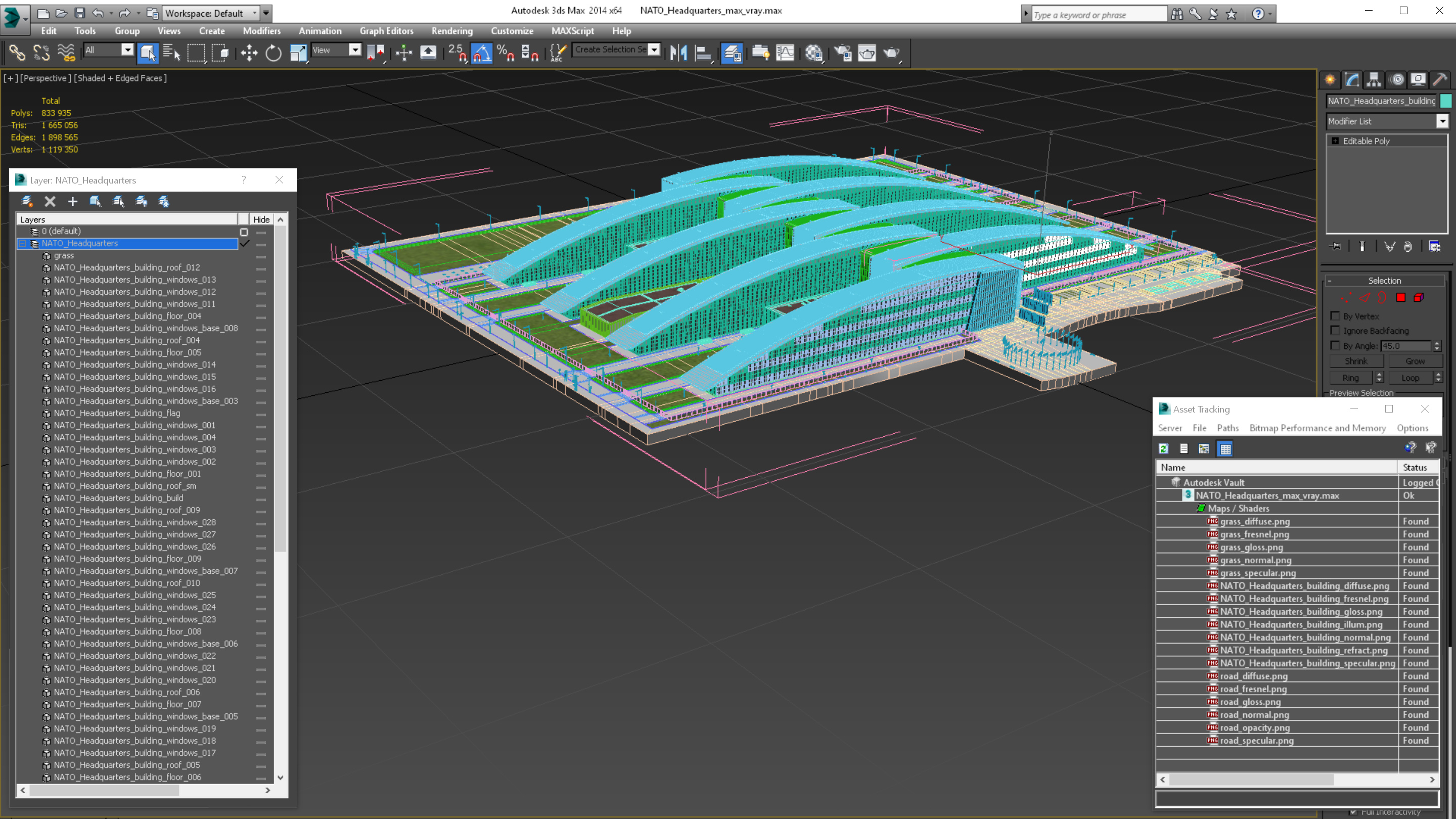Expand the Editable Poly stack entry
Image resolution: width=1456 pixels, height=819 pixels.
point(1335,141)
